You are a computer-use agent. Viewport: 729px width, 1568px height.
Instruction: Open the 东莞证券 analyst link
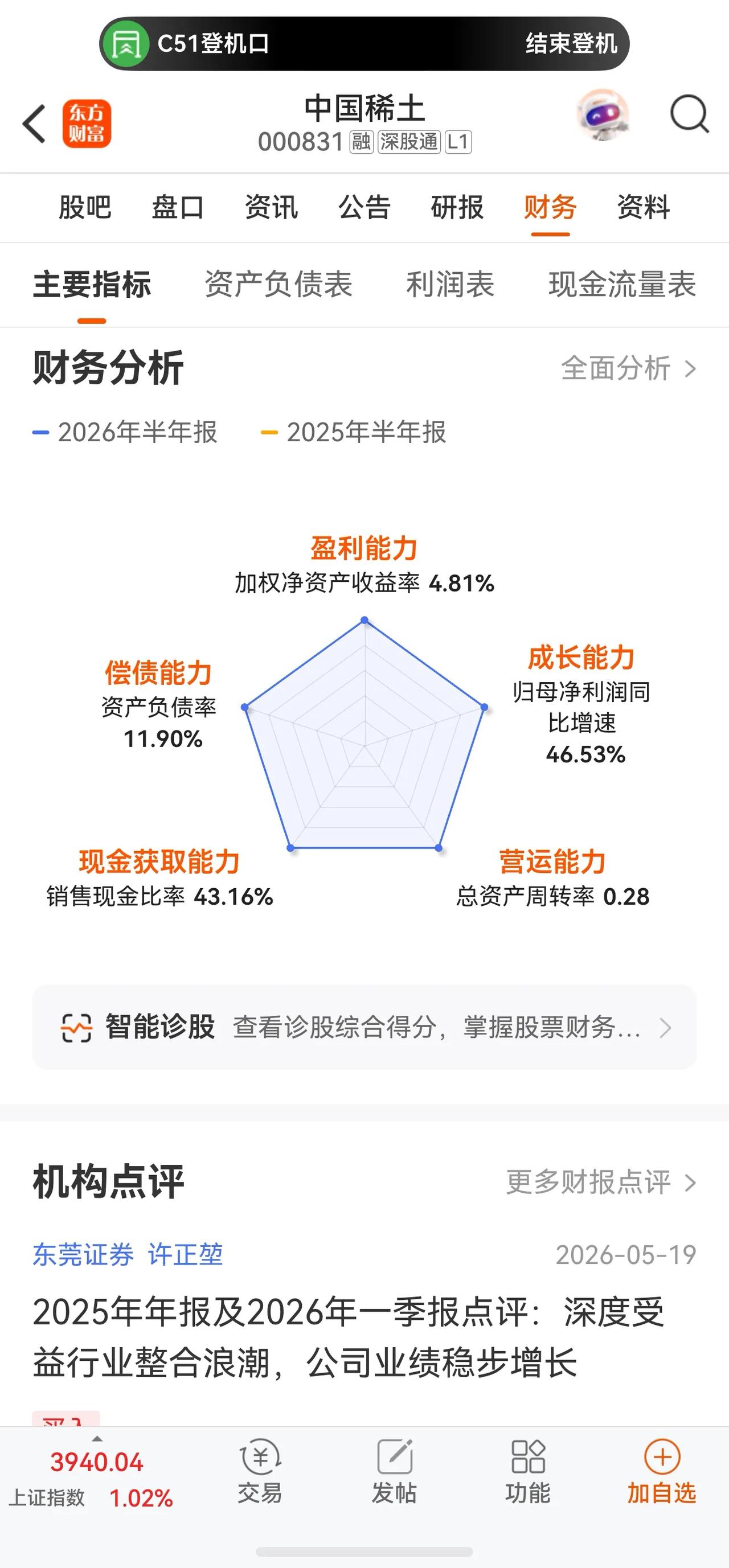[x=83, y=1254]
